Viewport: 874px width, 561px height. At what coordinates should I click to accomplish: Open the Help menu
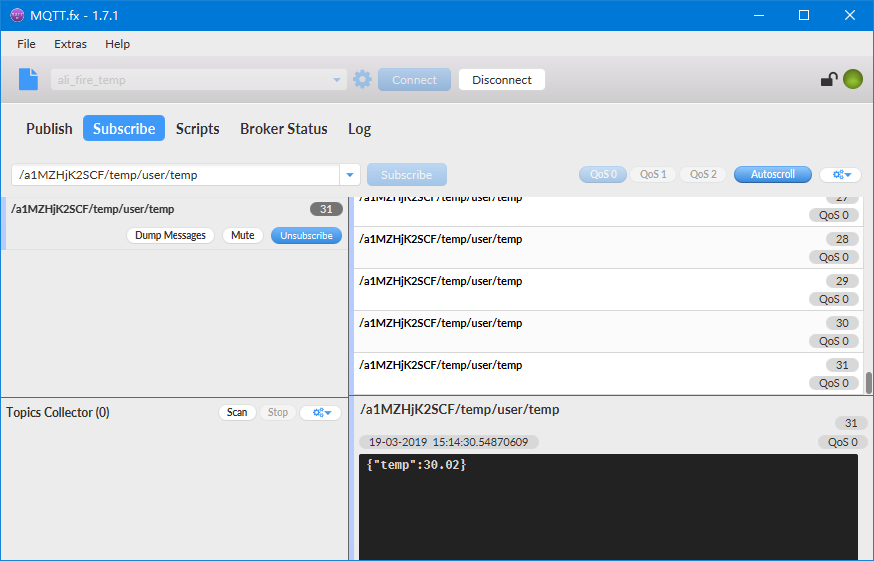(117, 44)
